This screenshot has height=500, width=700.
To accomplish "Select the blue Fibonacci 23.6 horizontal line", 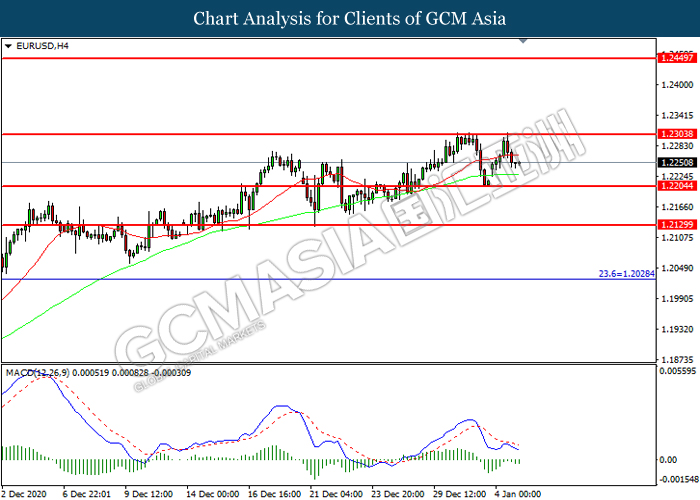I will pyautogui.click(x=300, y=279).
